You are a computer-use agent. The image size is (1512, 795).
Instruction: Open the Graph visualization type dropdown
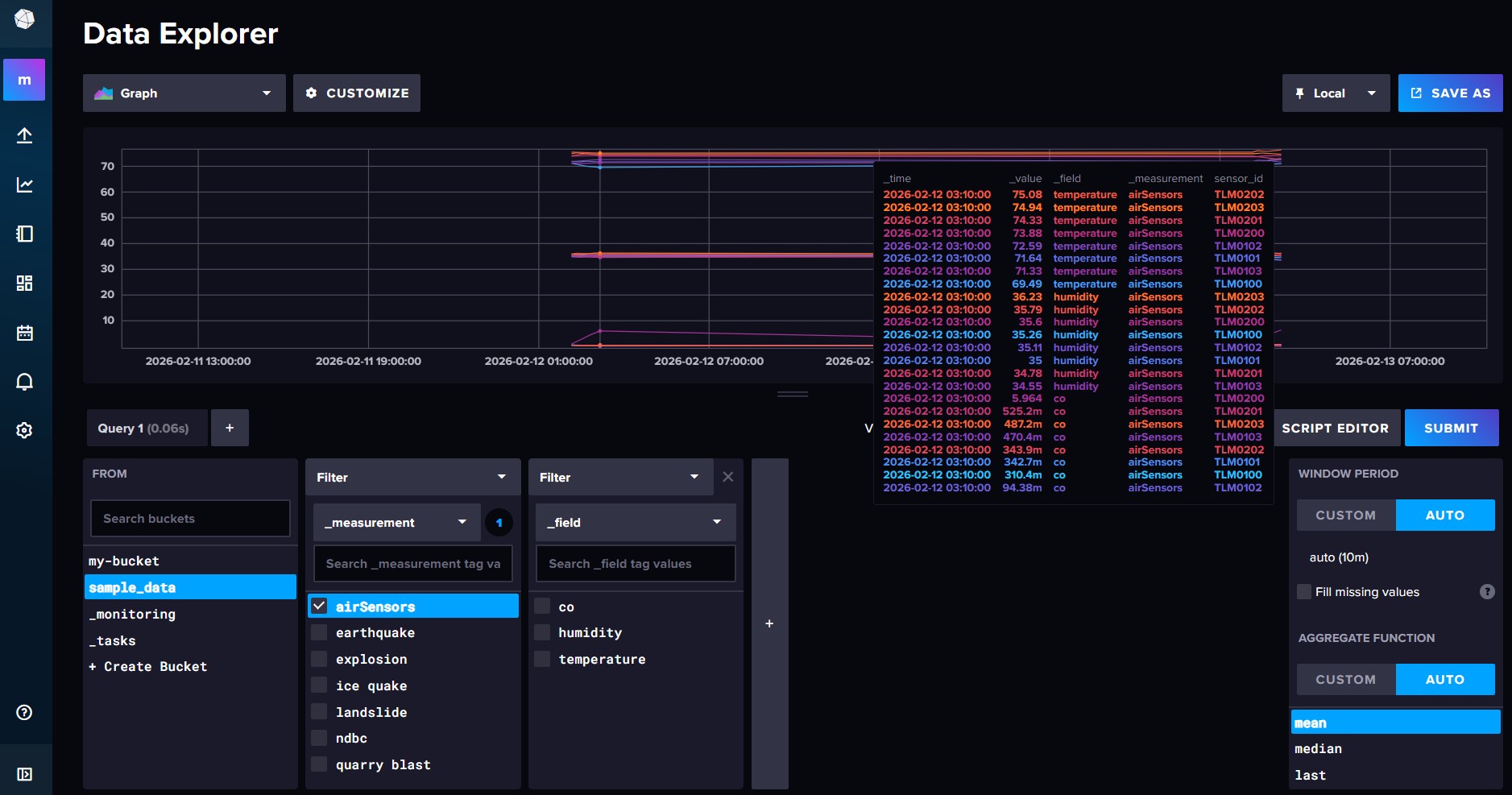pyautogui.click(x=183, y=93)
